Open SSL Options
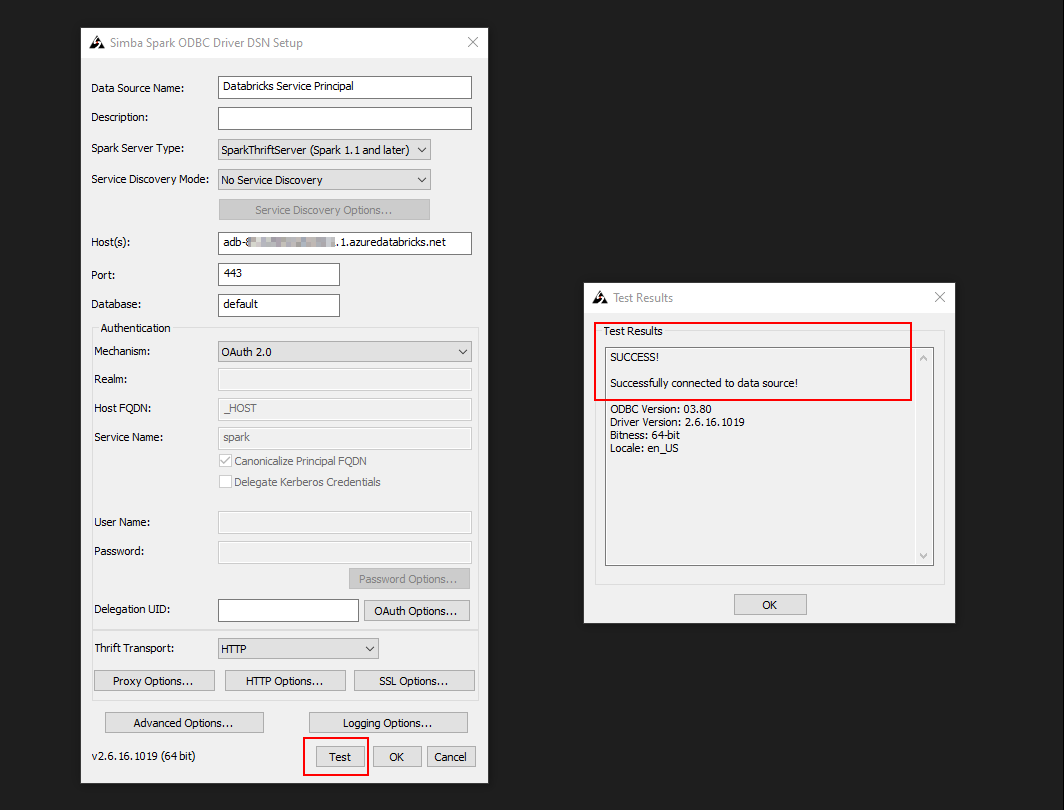 [413, 681]
